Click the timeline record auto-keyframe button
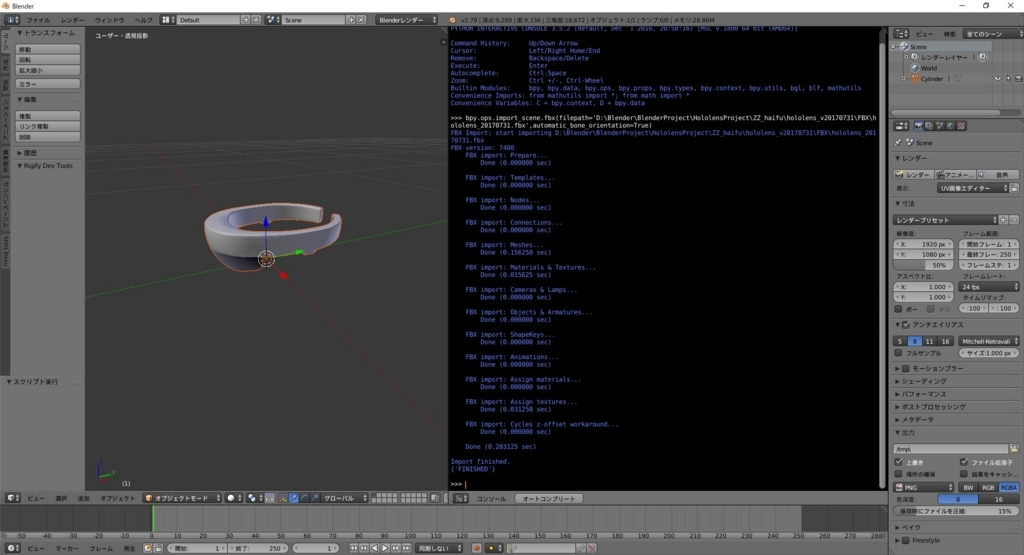Screen dimensions: 1024x555 [x=477, y=548]
